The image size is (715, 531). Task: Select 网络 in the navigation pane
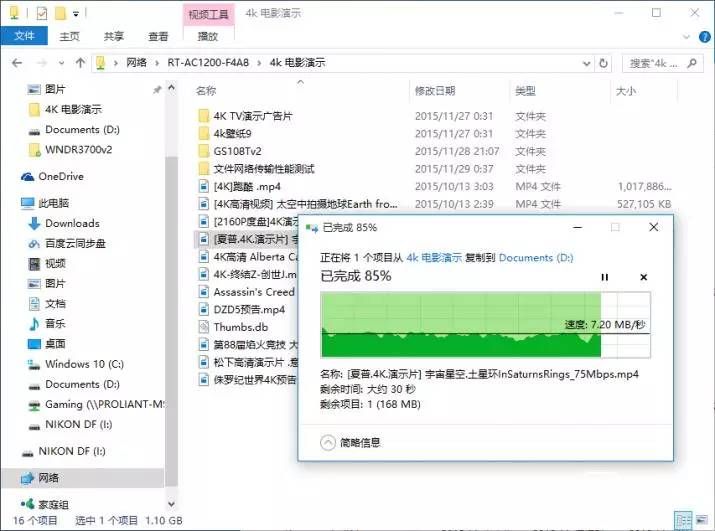48,478
